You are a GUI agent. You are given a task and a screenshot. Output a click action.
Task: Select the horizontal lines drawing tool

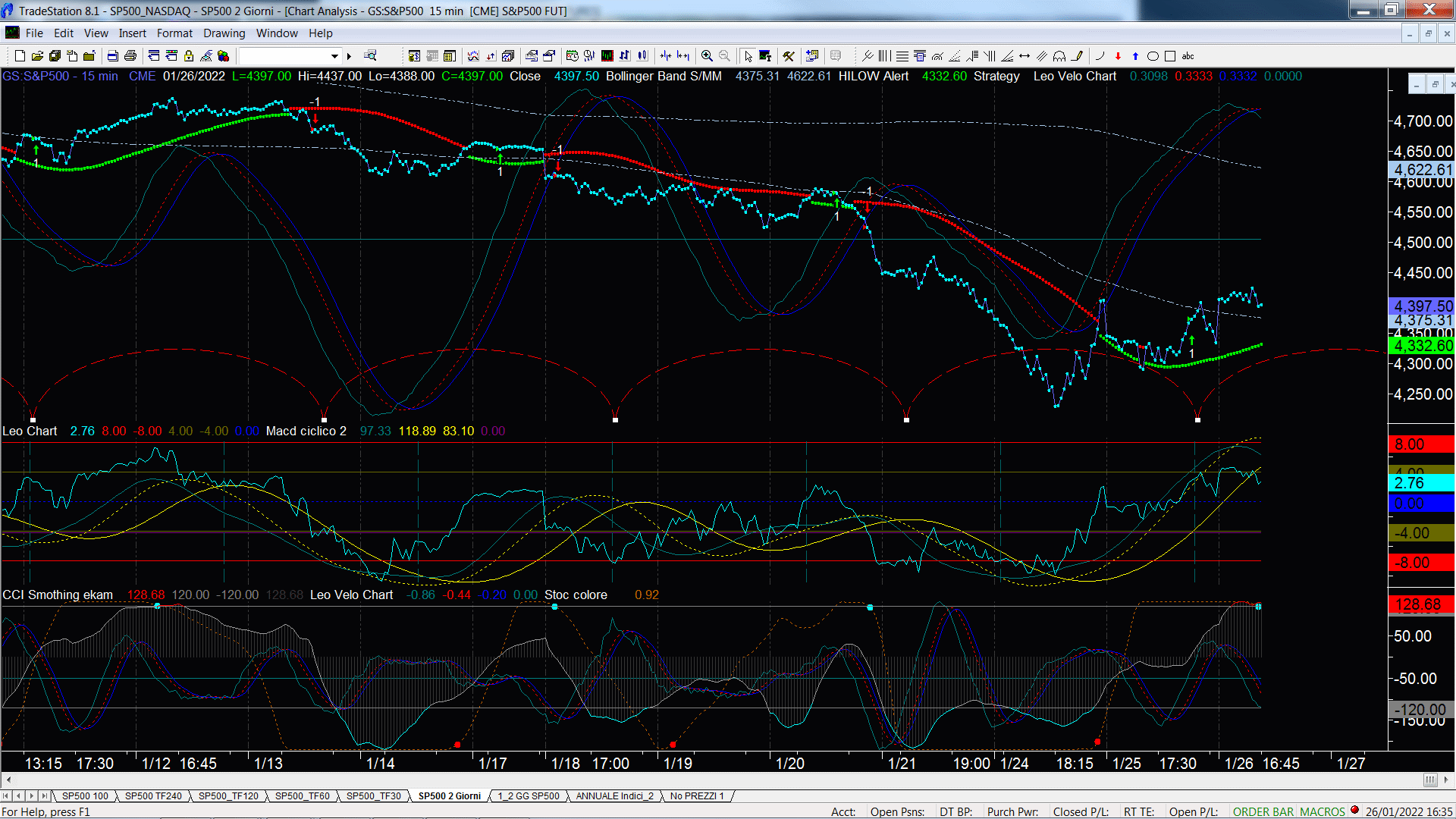tap(902, 55)
